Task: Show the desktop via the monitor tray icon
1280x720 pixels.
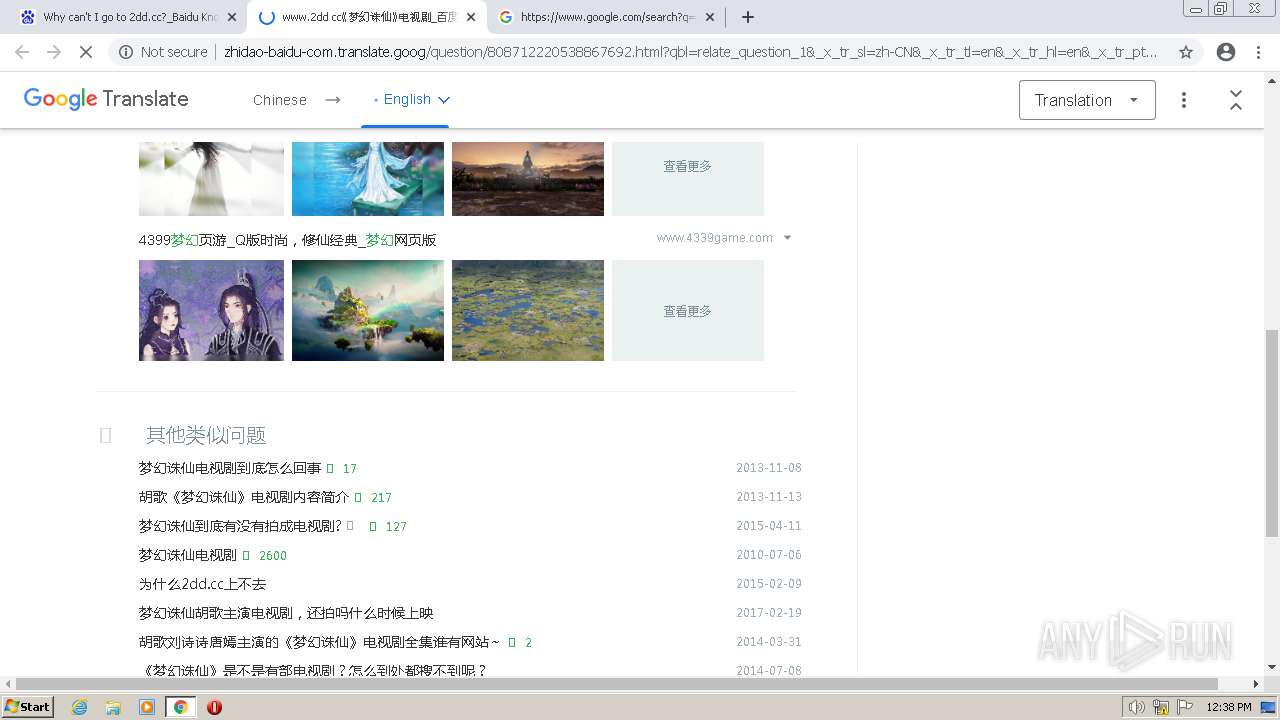Action: click(1268, 707)
